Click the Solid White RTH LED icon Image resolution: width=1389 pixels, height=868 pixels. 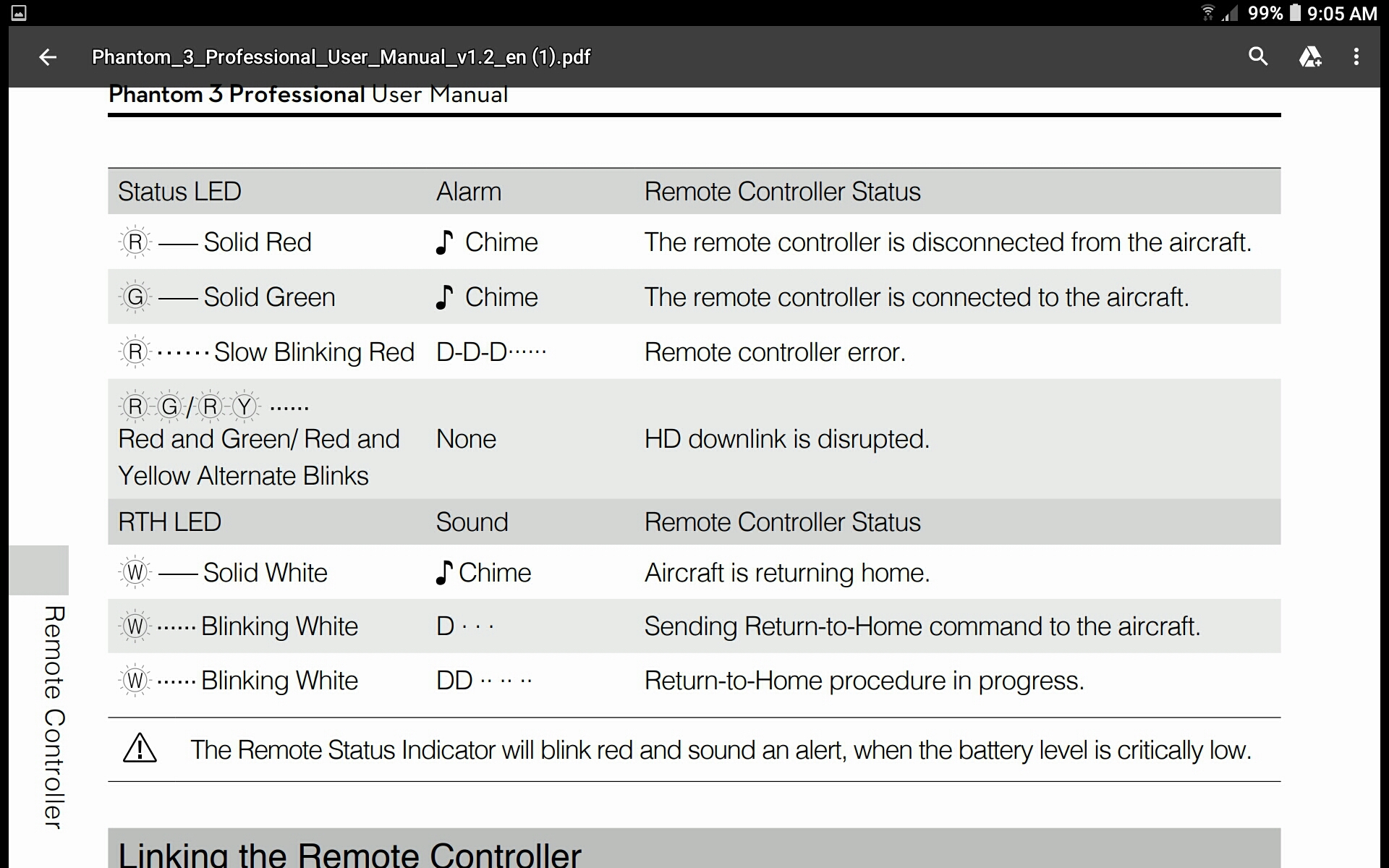click(x=135, y=573)
